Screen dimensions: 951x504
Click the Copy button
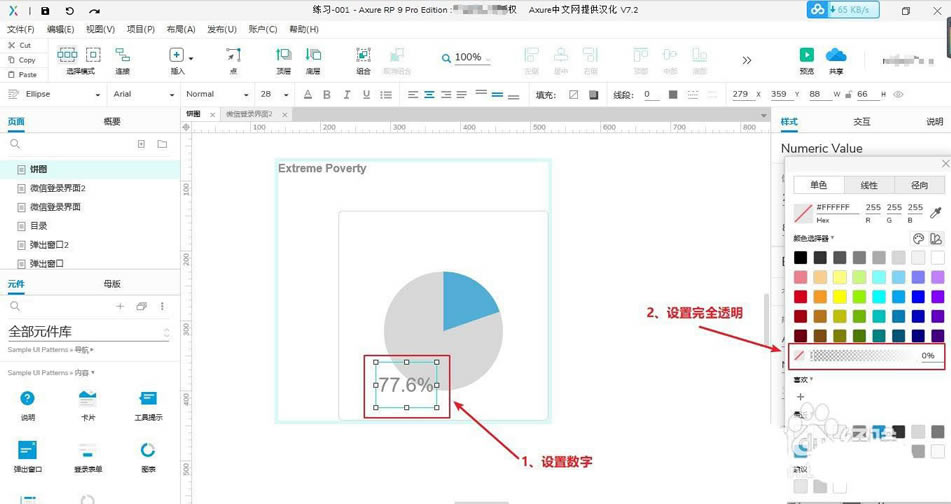tap(22, 60)
